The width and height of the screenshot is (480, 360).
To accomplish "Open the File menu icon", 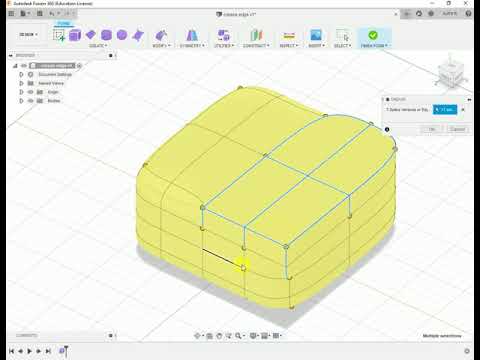I will 24,14.
